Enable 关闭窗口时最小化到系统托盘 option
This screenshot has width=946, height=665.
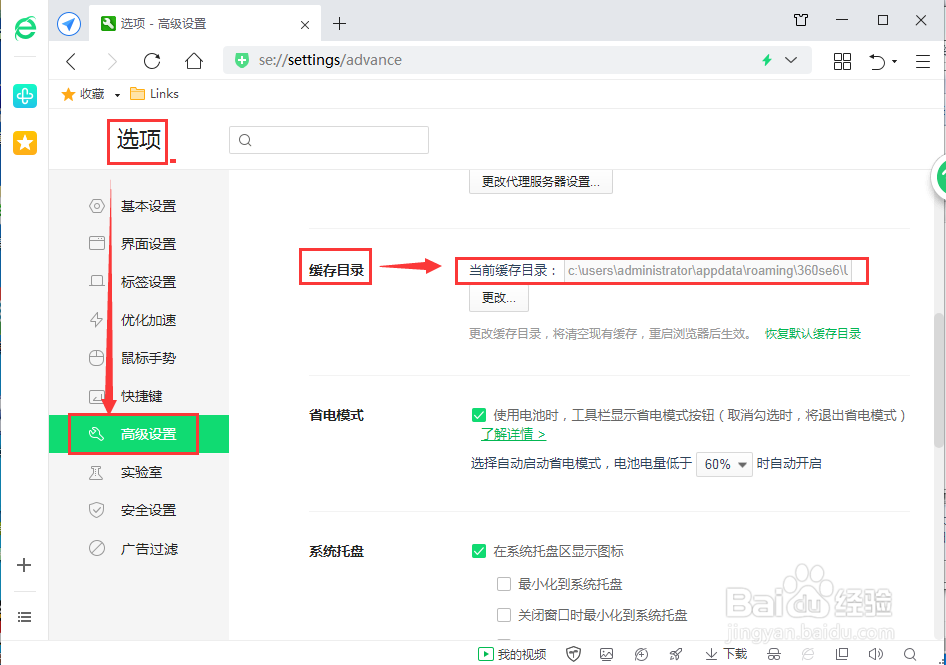tap(504, 615)
